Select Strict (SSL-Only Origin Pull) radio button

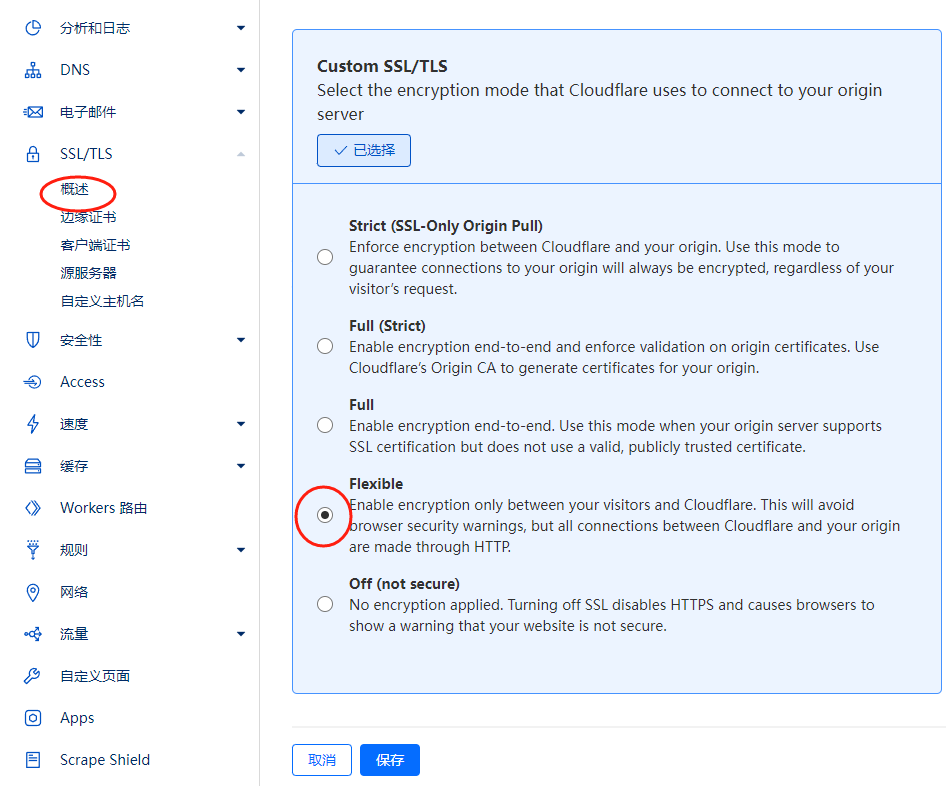tap(325, 257)
